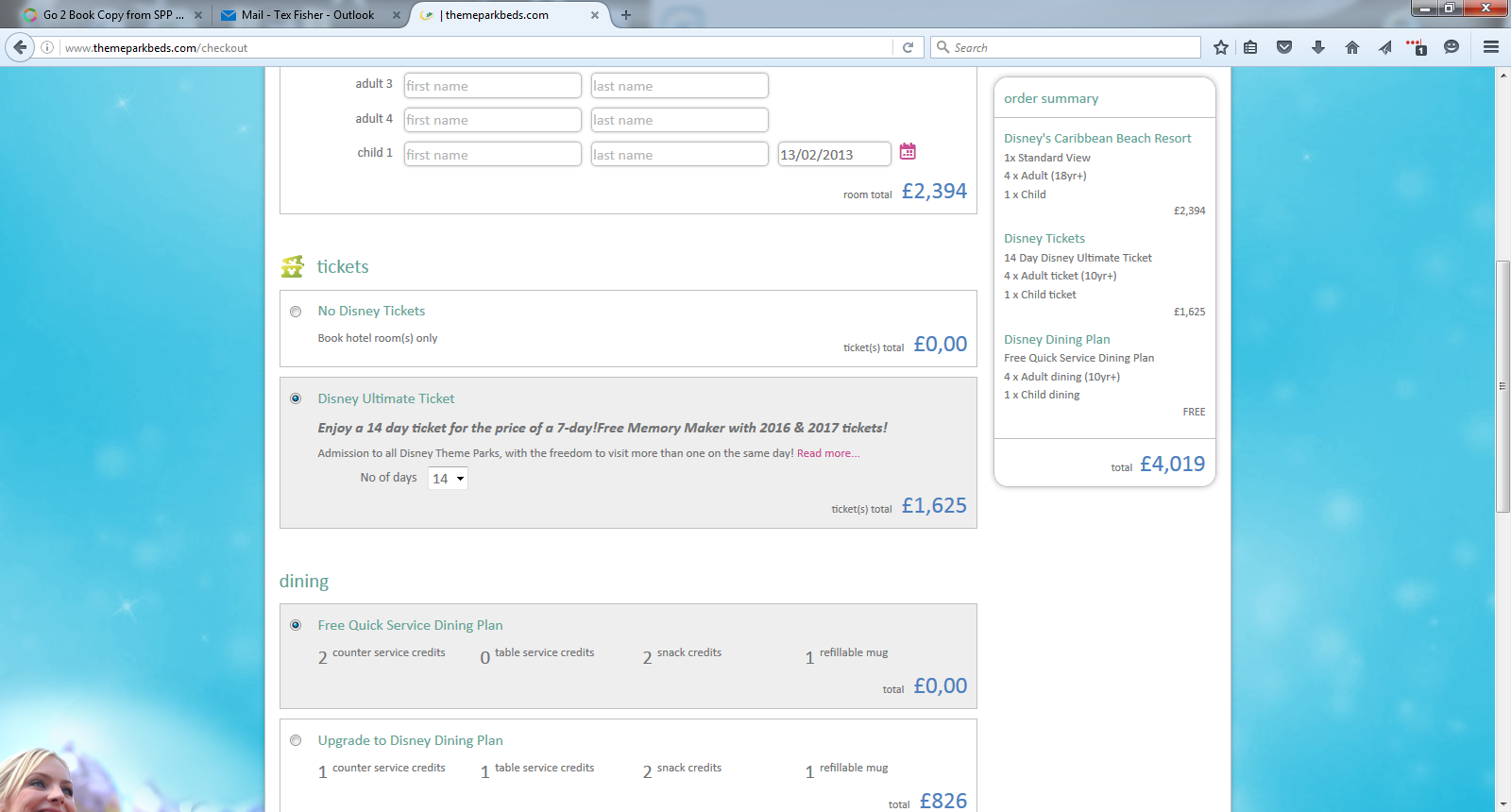Image resolution: width=1511 pixels, height=812 pixels.
Task: Select the Disney Ultimate Ticket radio button
Action: [x=296, y=398]
